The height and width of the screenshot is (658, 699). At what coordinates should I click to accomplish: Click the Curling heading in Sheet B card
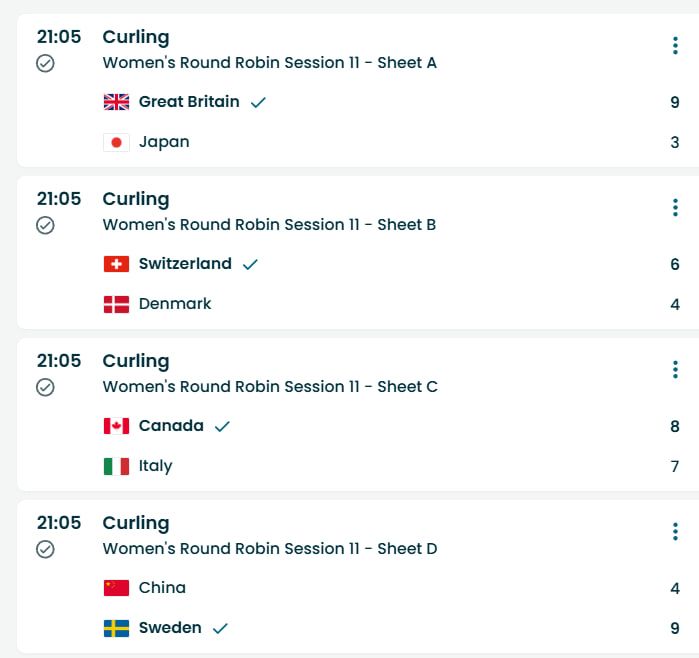coord(136,199)
